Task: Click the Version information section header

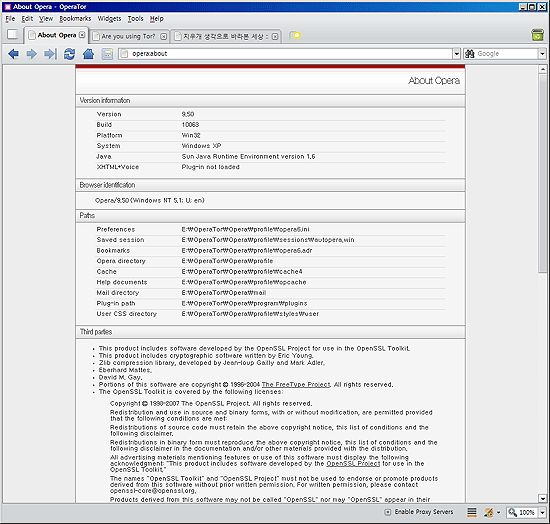Action: 270,101
